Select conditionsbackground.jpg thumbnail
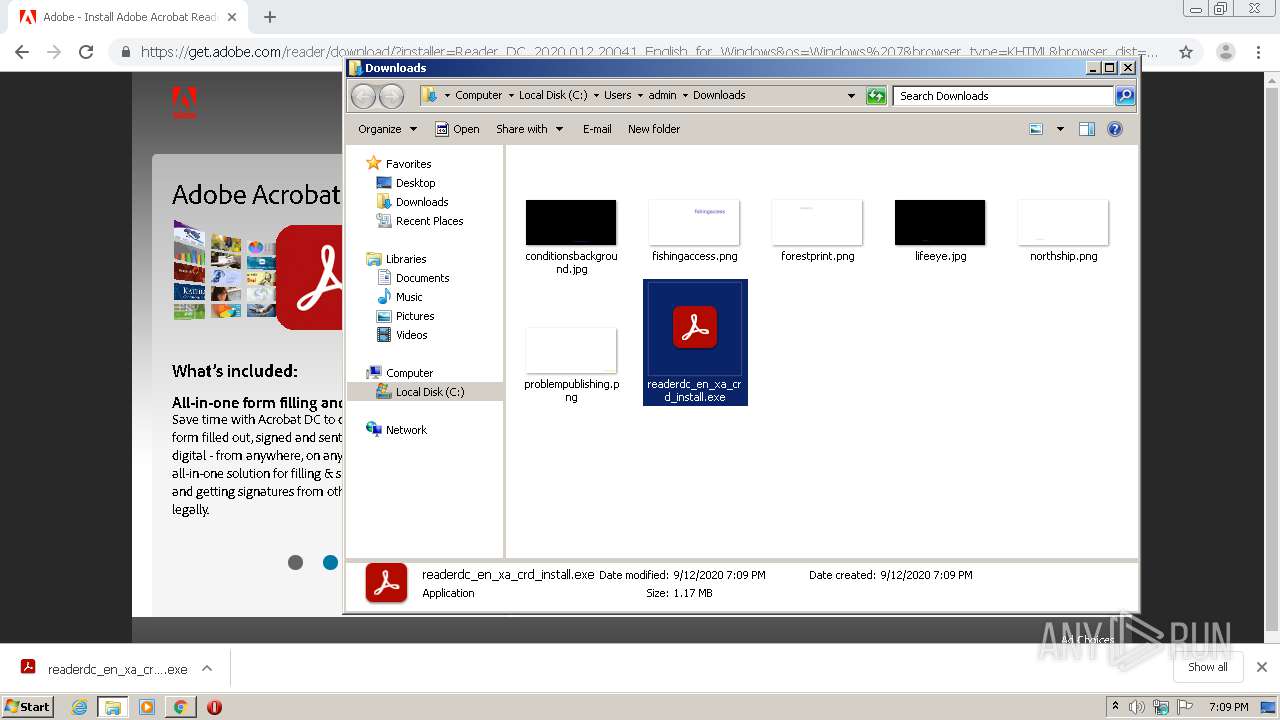 pyautogui.click(x=571, y=222)
